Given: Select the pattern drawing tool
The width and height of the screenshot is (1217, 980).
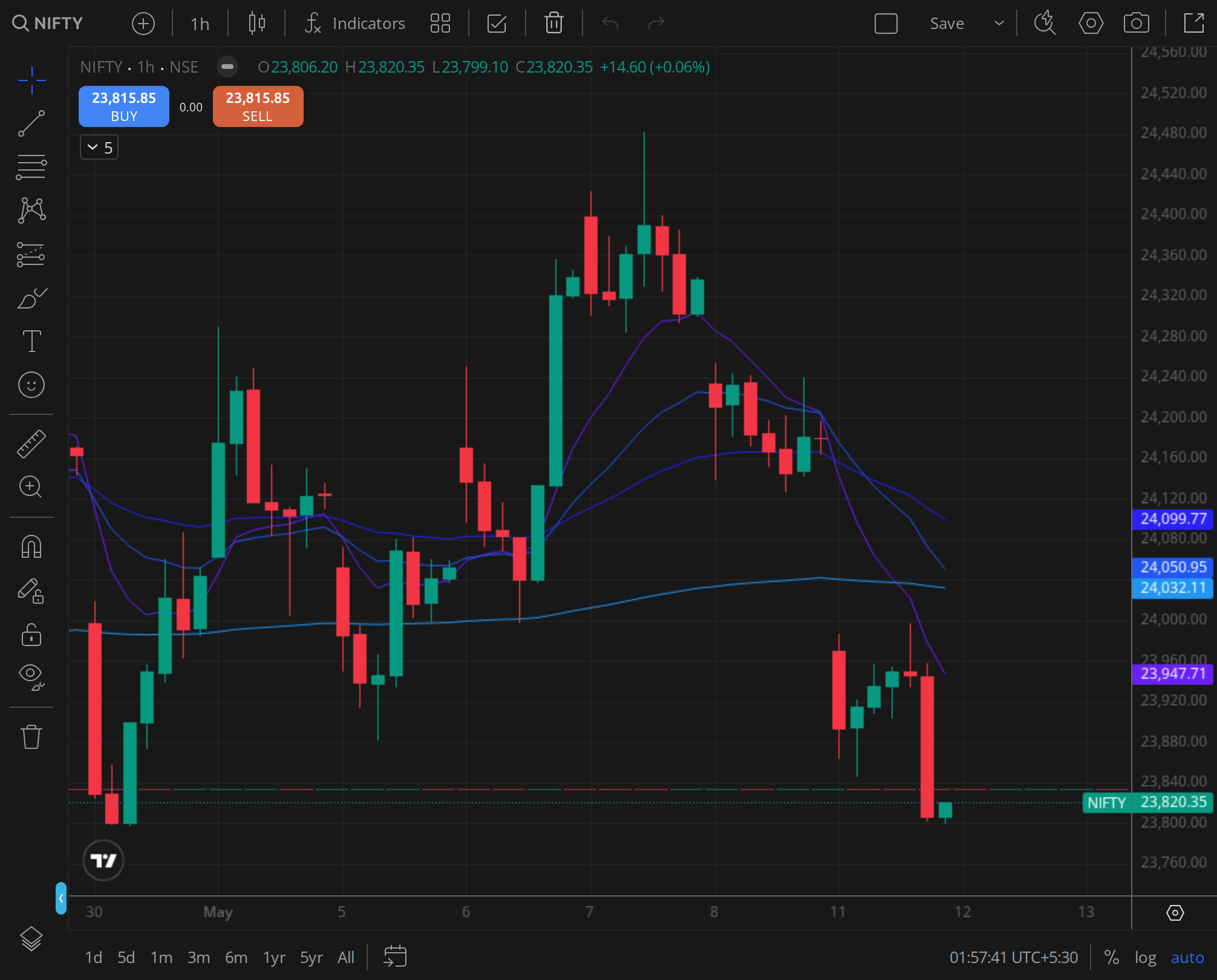Looking at the screenshot, I should 31,211.
